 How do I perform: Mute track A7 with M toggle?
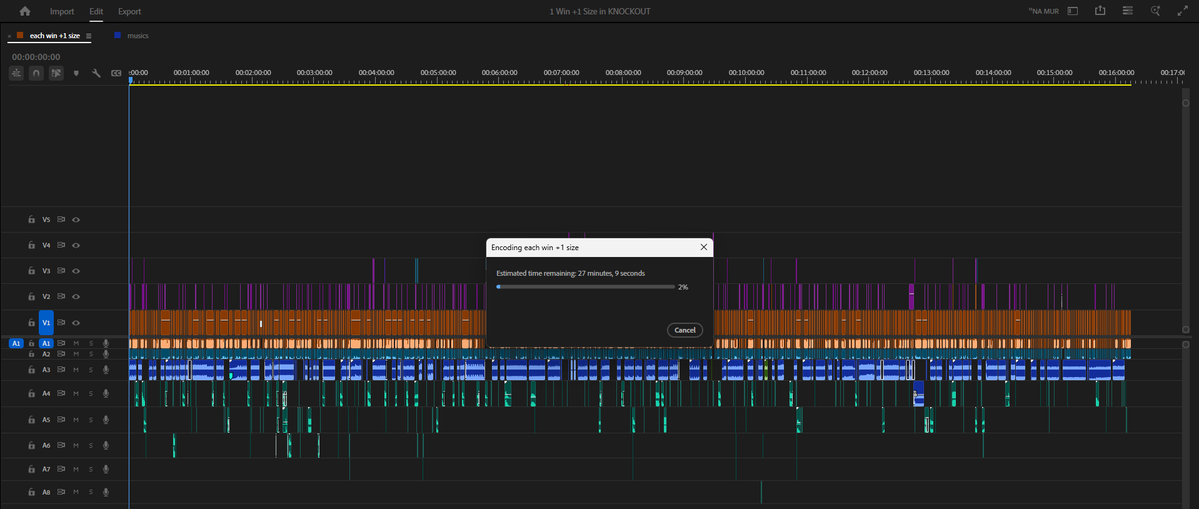tap(76, 469)
